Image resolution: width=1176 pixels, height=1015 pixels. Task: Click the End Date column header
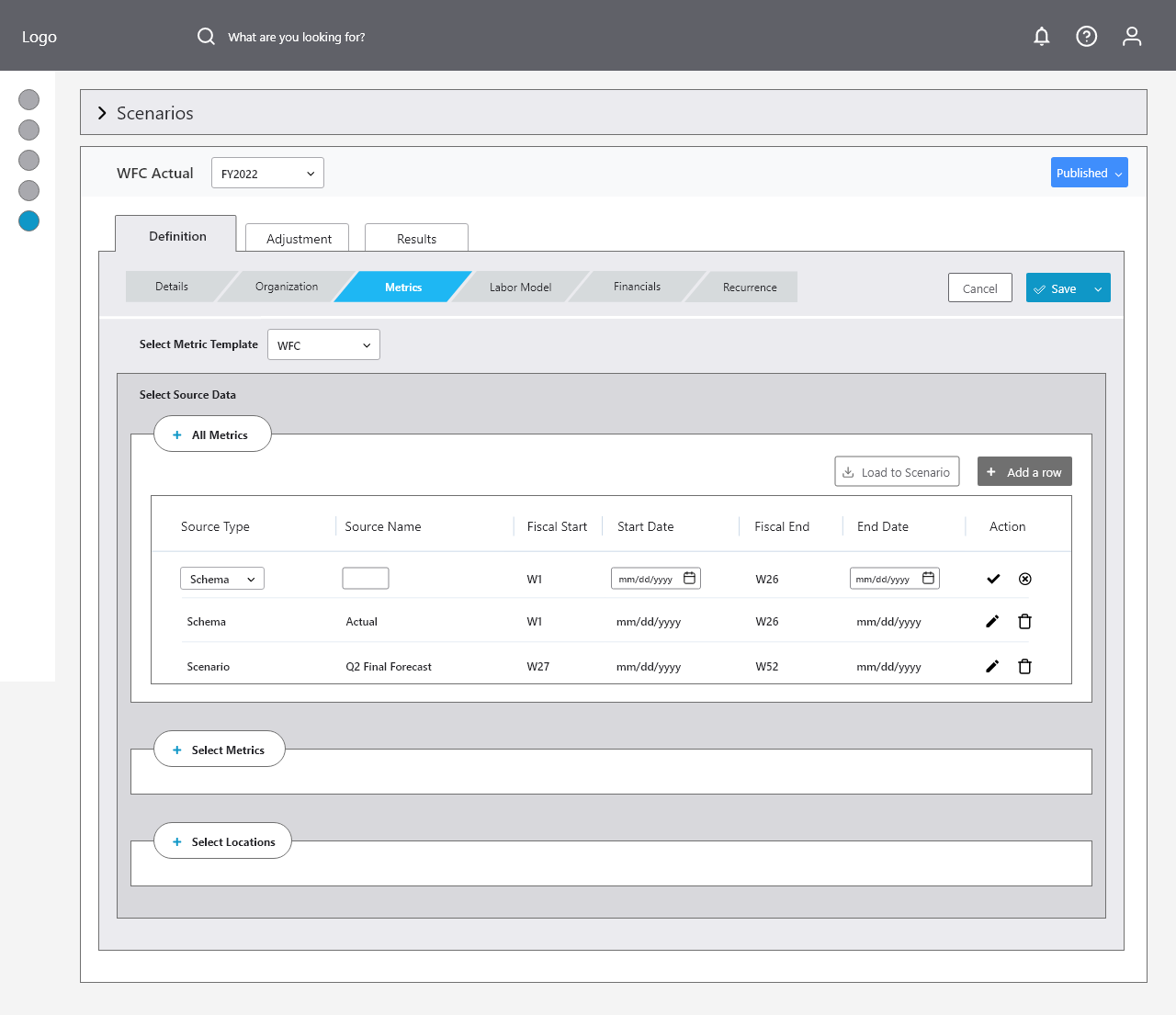point(883,526)
